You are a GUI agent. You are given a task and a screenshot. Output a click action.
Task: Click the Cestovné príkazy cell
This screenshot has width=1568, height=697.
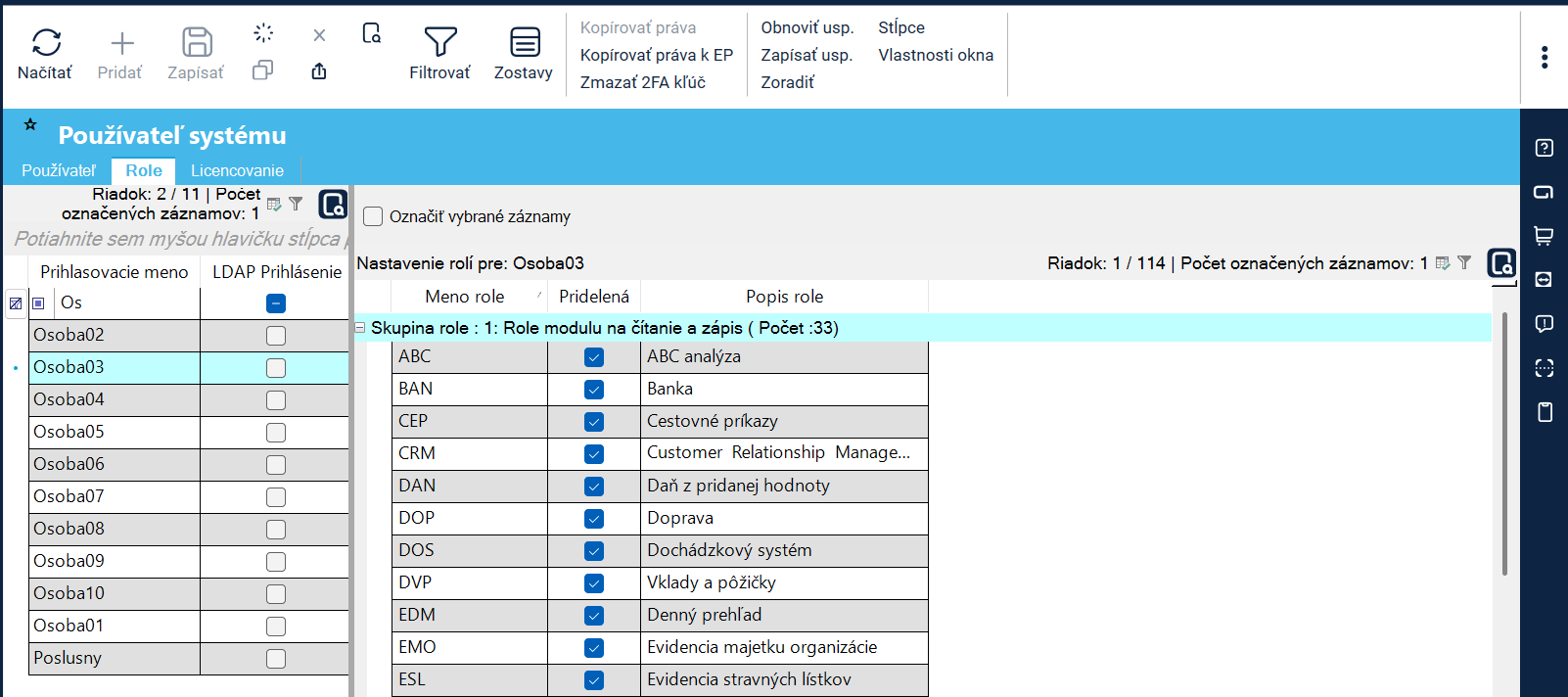(784, 422)
